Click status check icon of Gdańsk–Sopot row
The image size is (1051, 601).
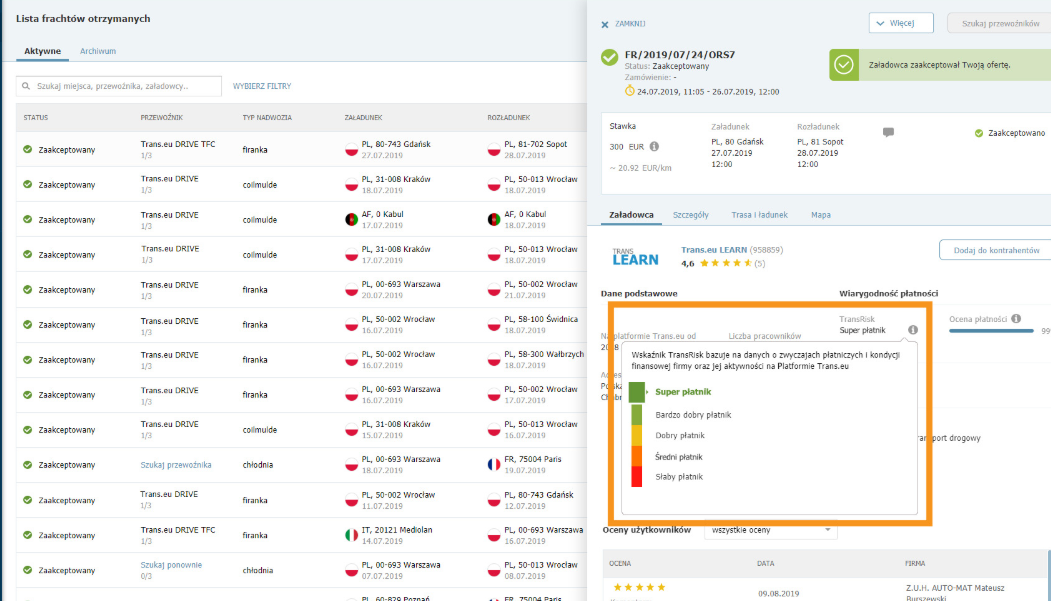pyautogui.click(x=27, y=149)
